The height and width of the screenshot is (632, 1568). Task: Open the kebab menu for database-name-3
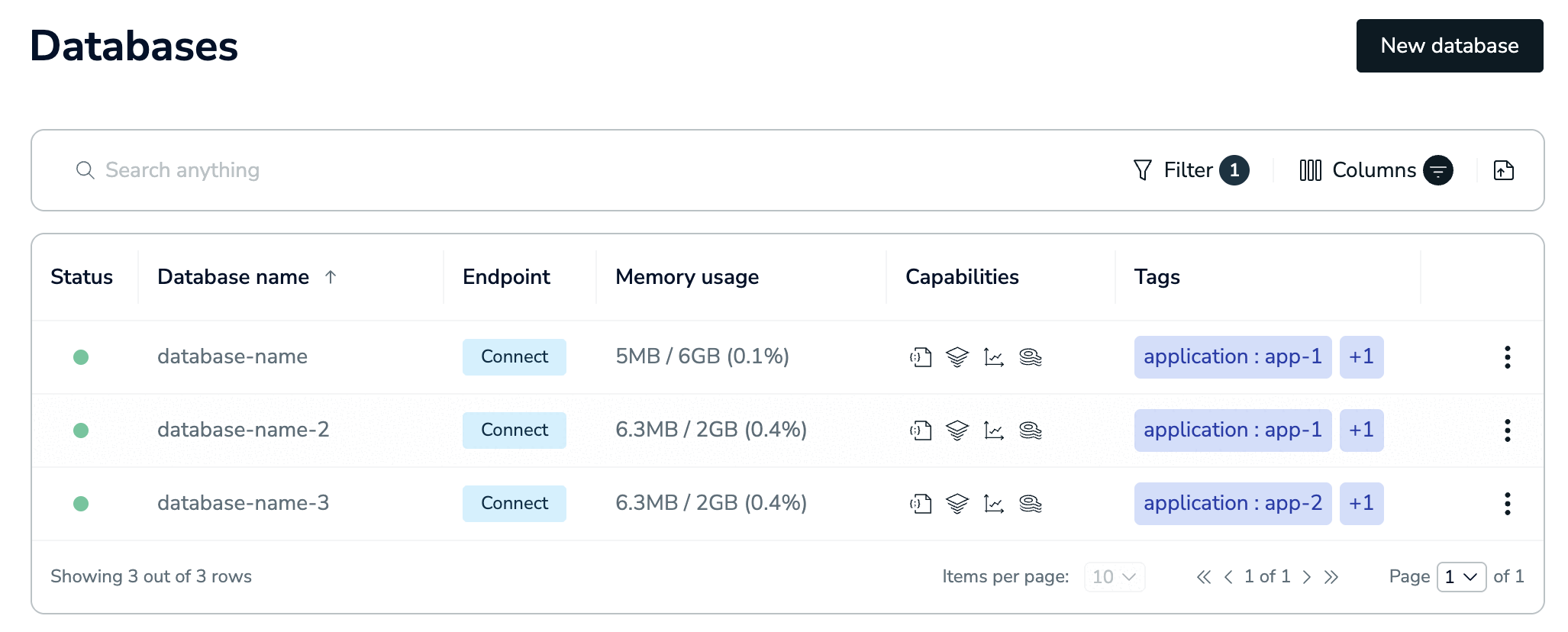(1507, 504)
